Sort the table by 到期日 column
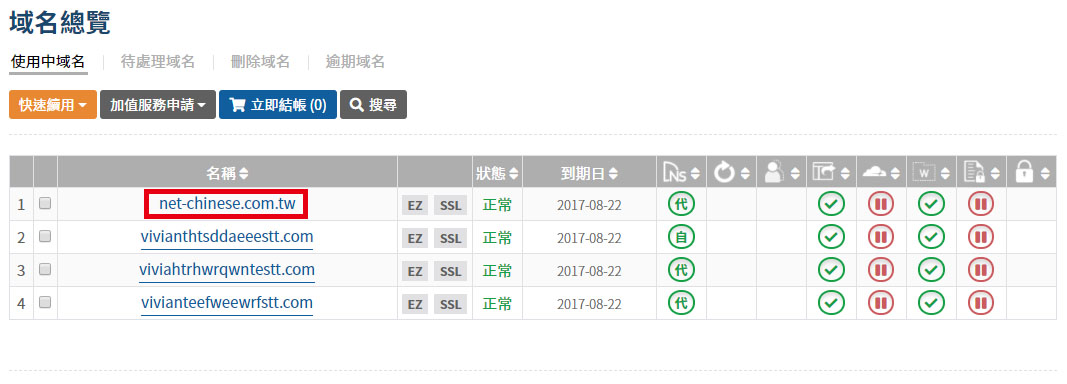This screenshot has height=384, width=1067. [x=589, y=173]
